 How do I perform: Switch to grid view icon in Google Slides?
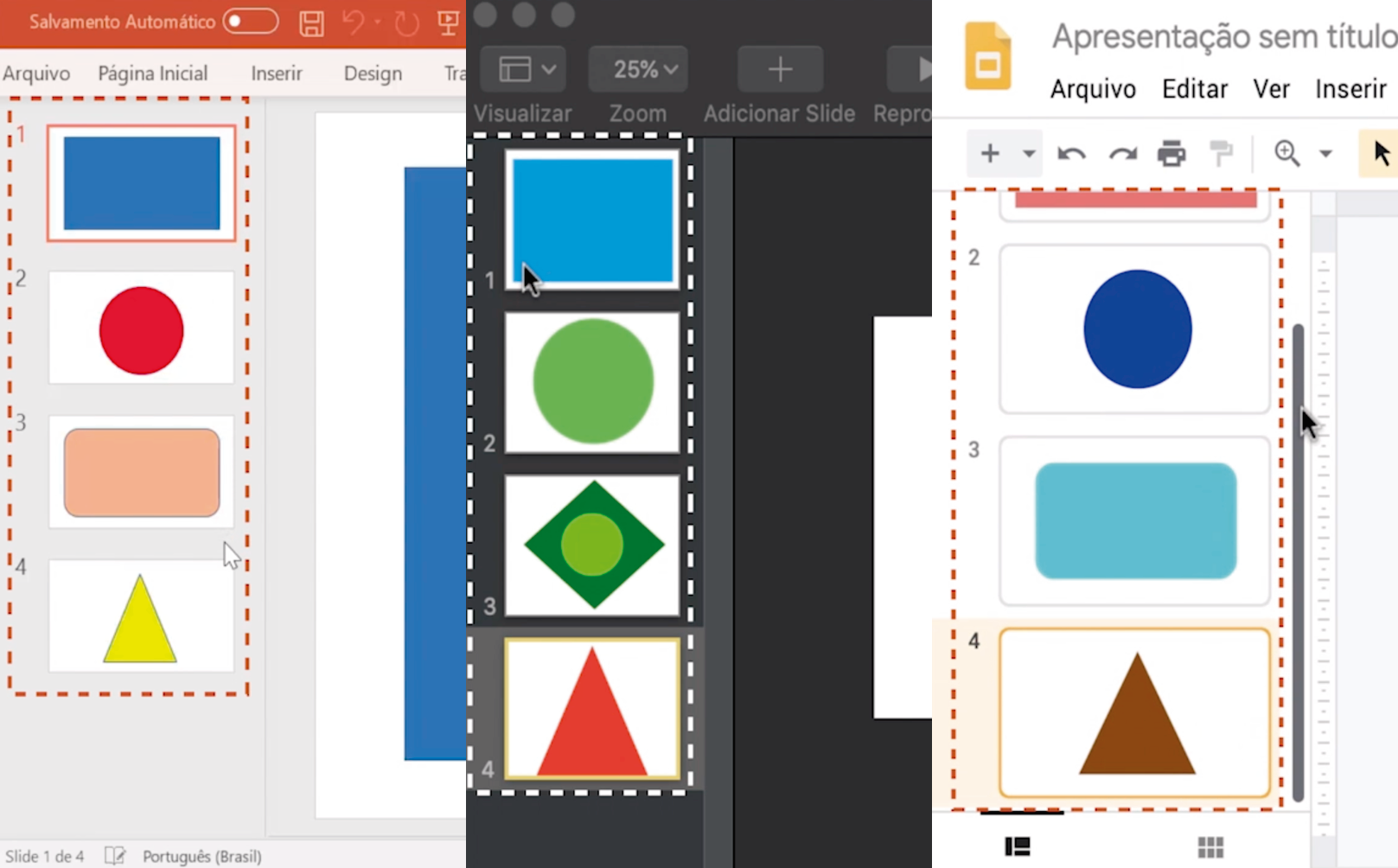click(1210, 846)
